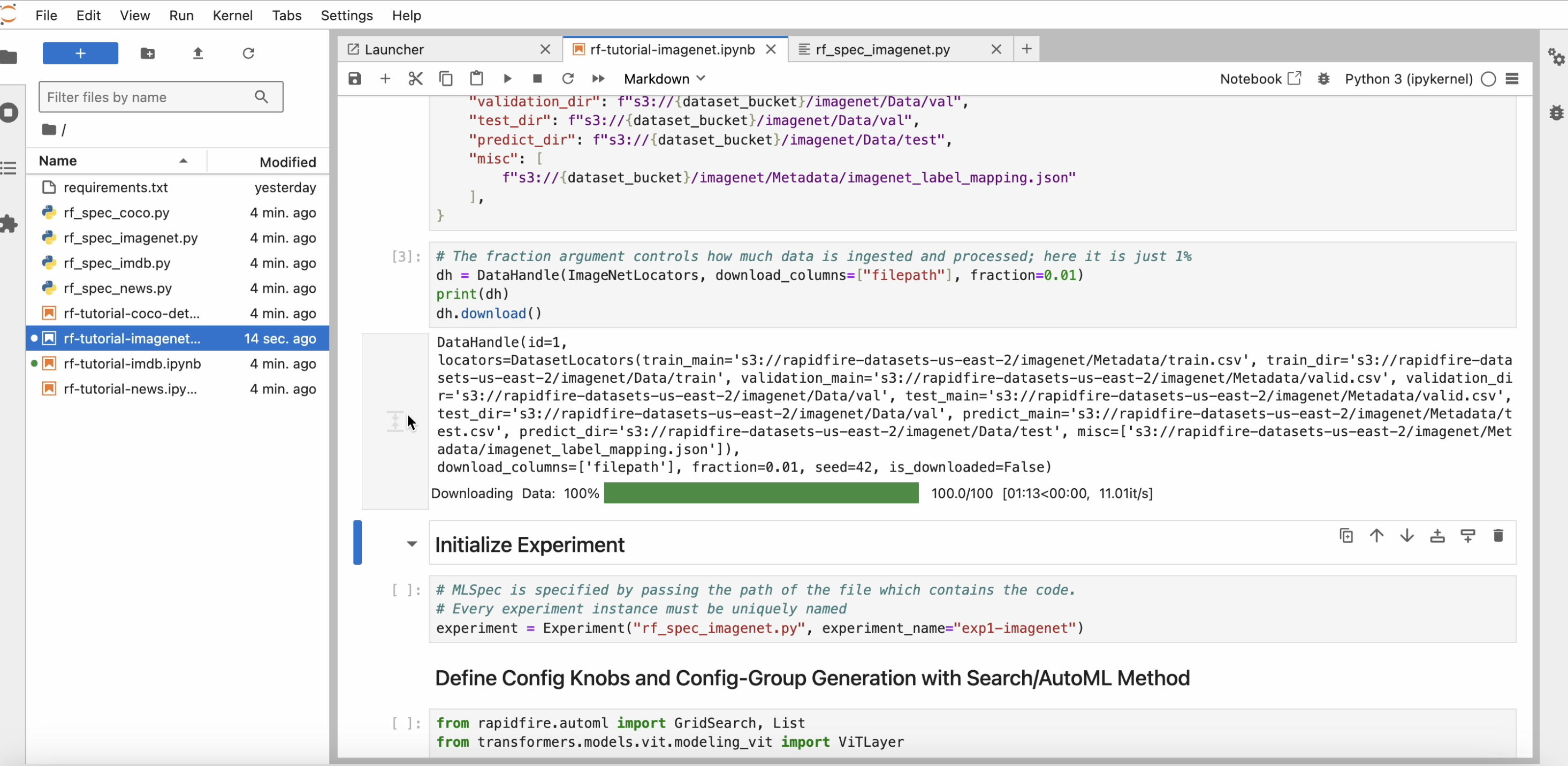Open extension manager puzzle icon
The height and width of the screenshot is (766, 1568).
tap(9, 224)
